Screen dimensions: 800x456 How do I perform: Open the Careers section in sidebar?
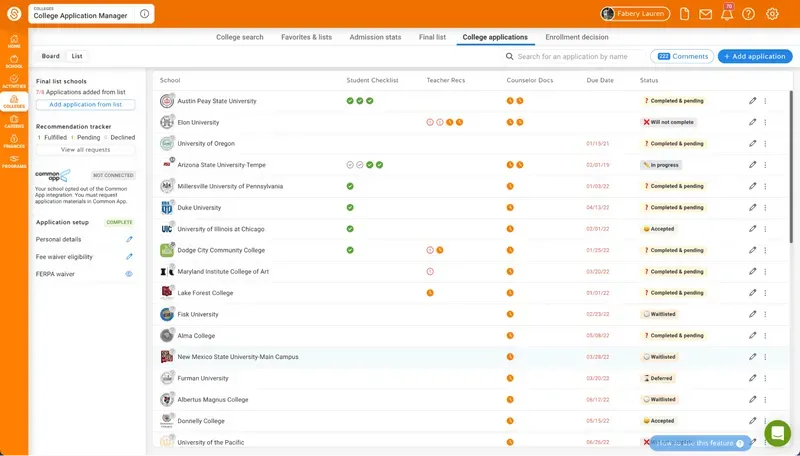pyautogui.click(x=14, y=121)
